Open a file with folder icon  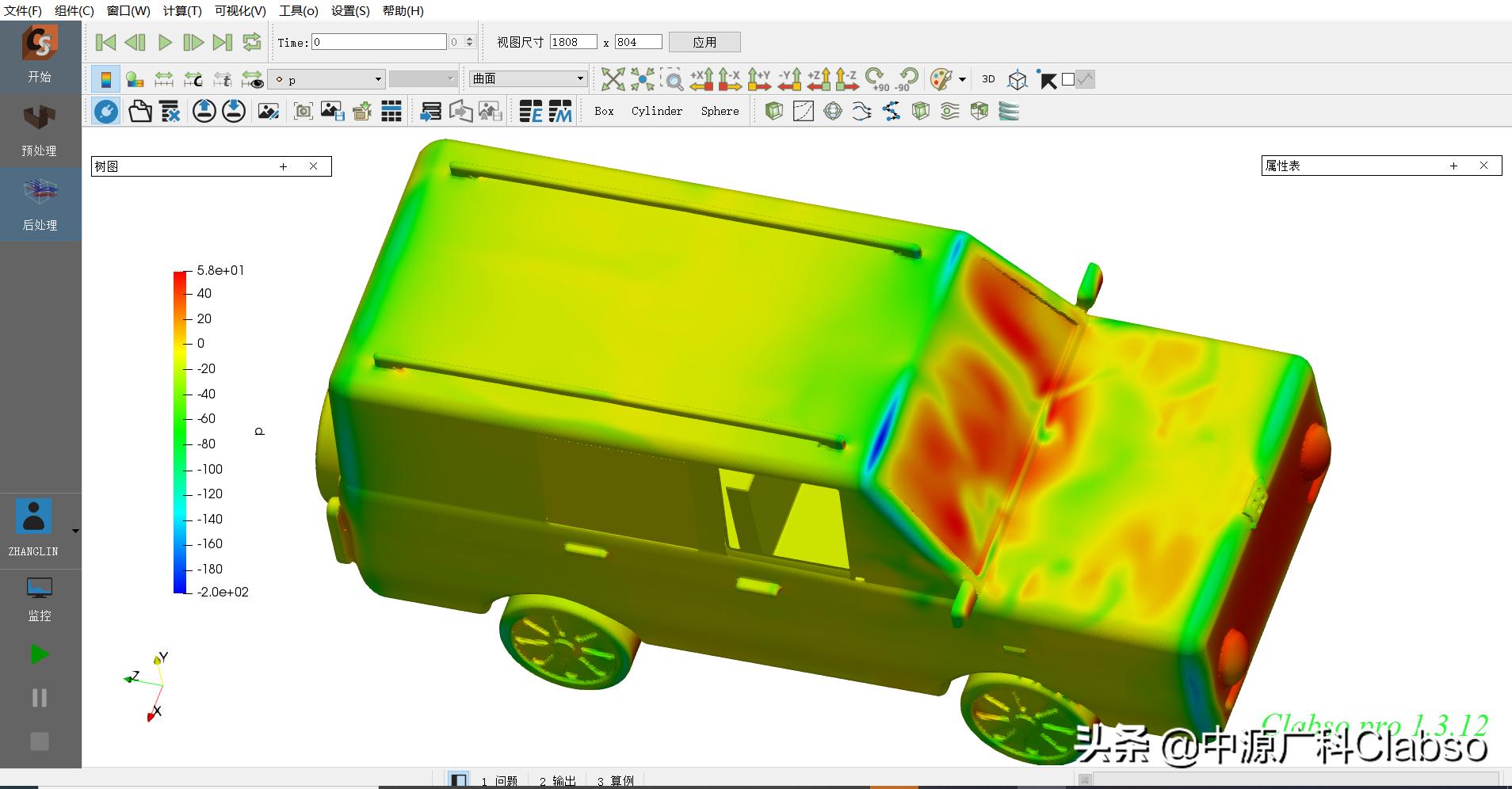(x=139, y=112)
